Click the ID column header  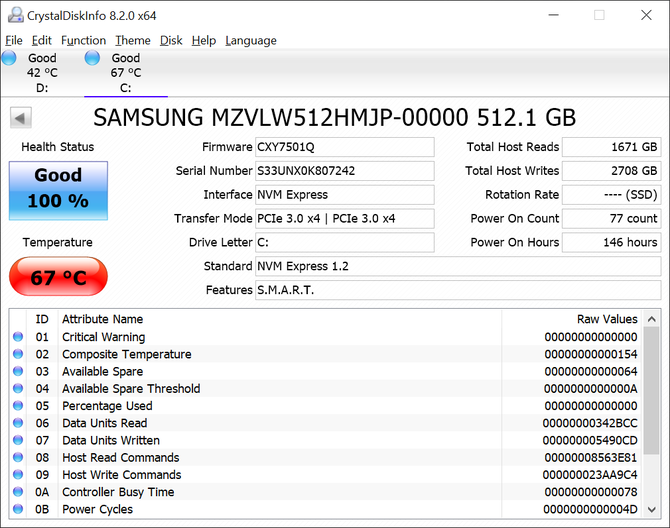pos(42,319)
